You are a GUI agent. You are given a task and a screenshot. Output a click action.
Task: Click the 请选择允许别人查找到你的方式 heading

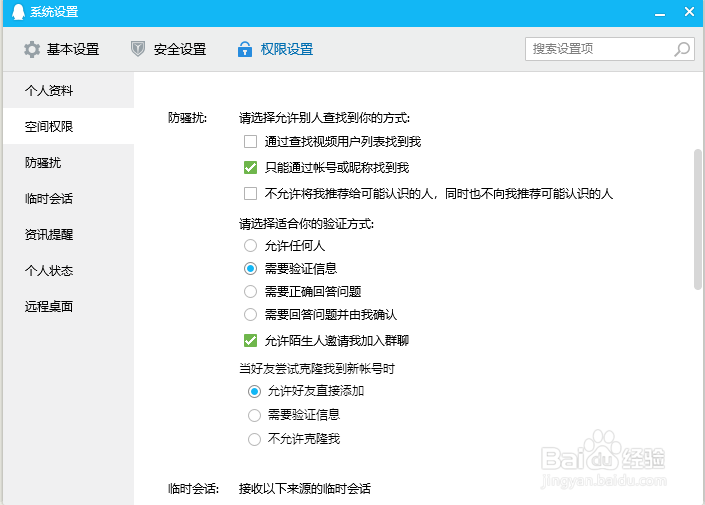[x=324, y=118]
